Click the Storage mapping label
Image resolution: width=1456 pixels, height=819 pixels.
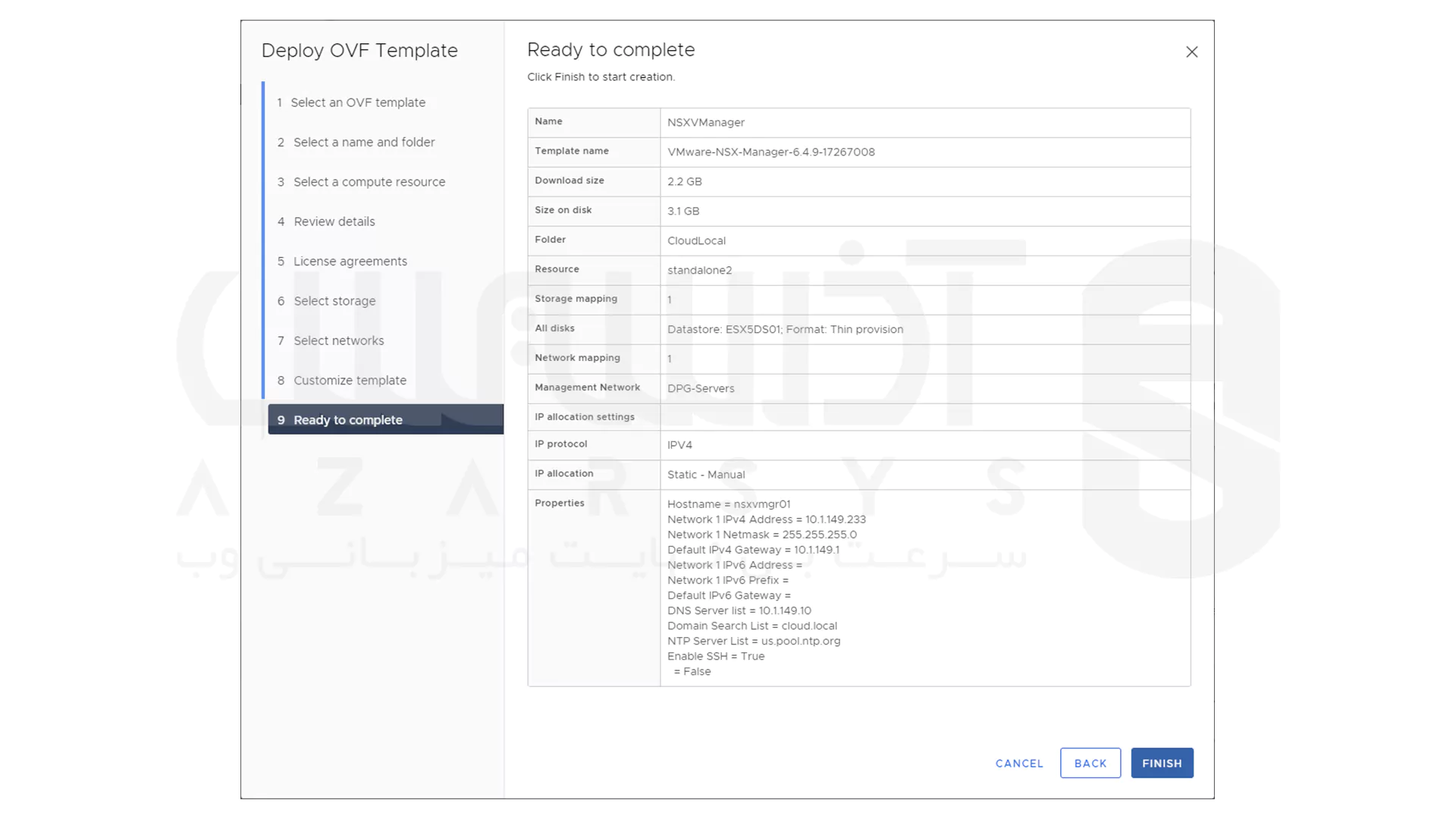tap(576, 299)
